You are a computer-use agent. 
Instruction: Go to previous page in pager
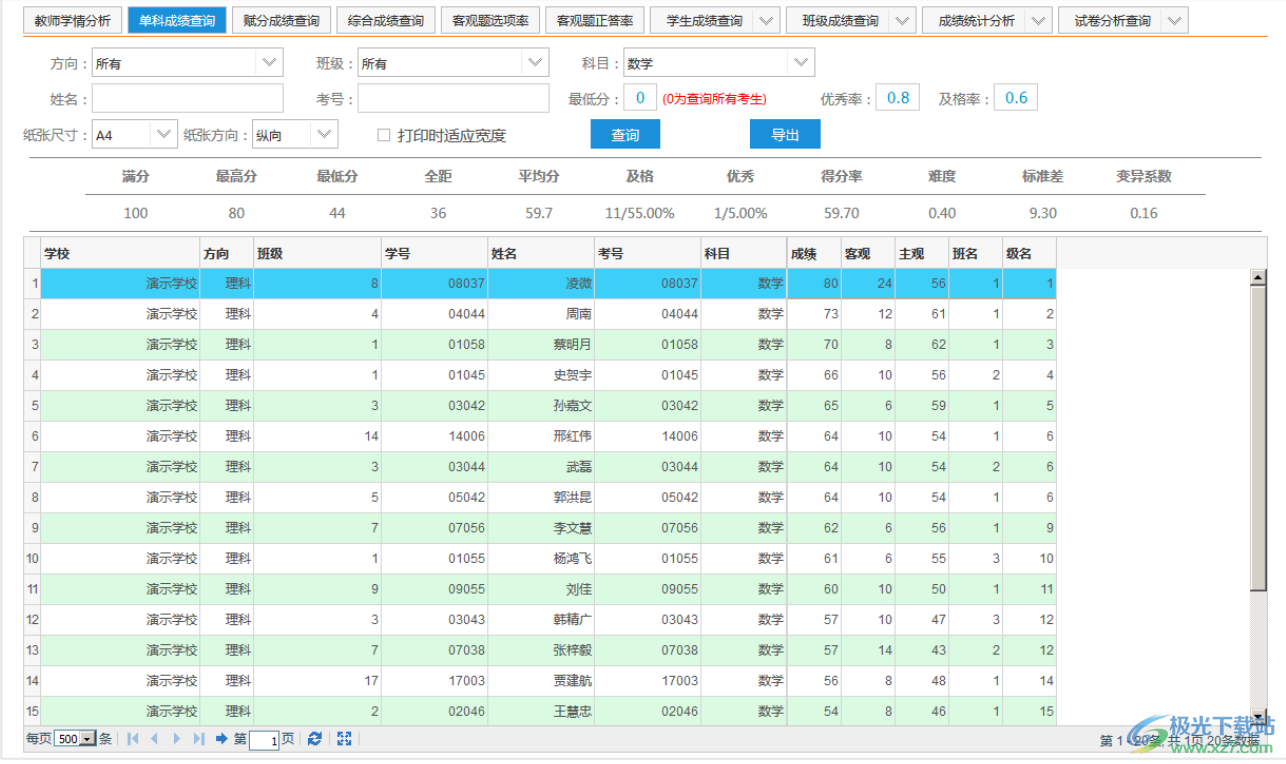[154, 739]
